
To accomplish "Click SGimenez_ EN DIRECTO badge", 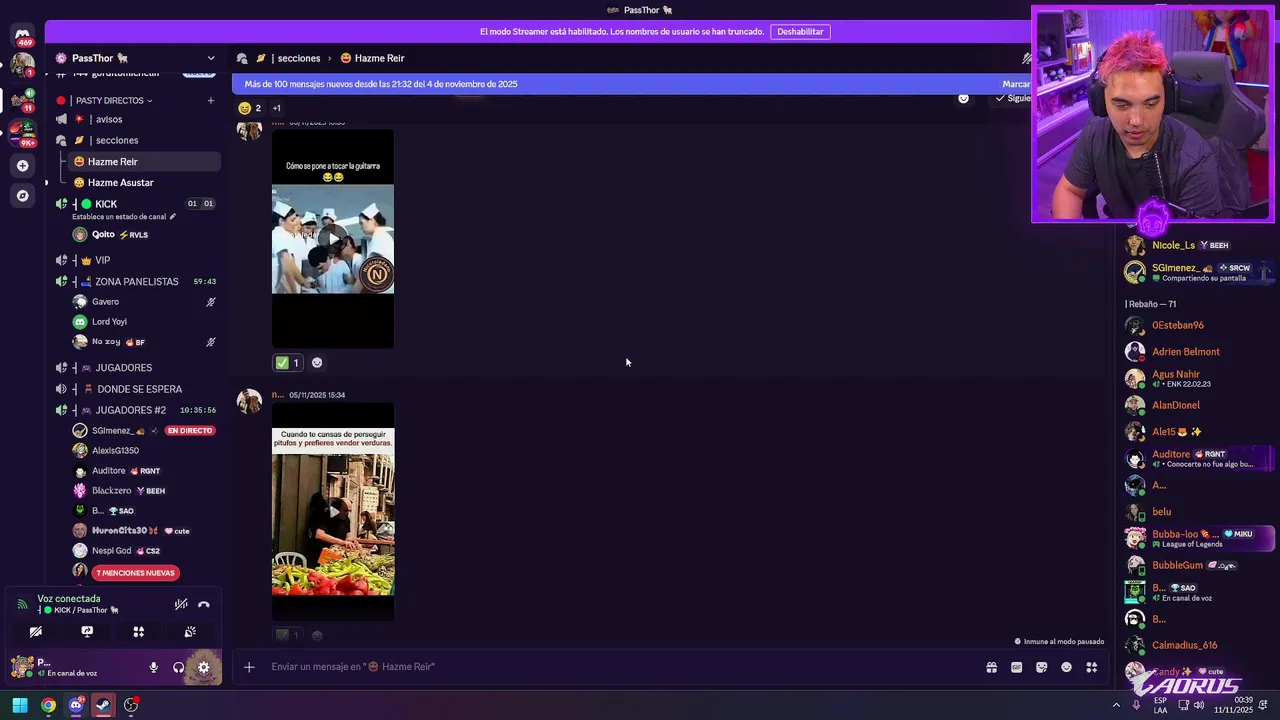I will point(190,431).
